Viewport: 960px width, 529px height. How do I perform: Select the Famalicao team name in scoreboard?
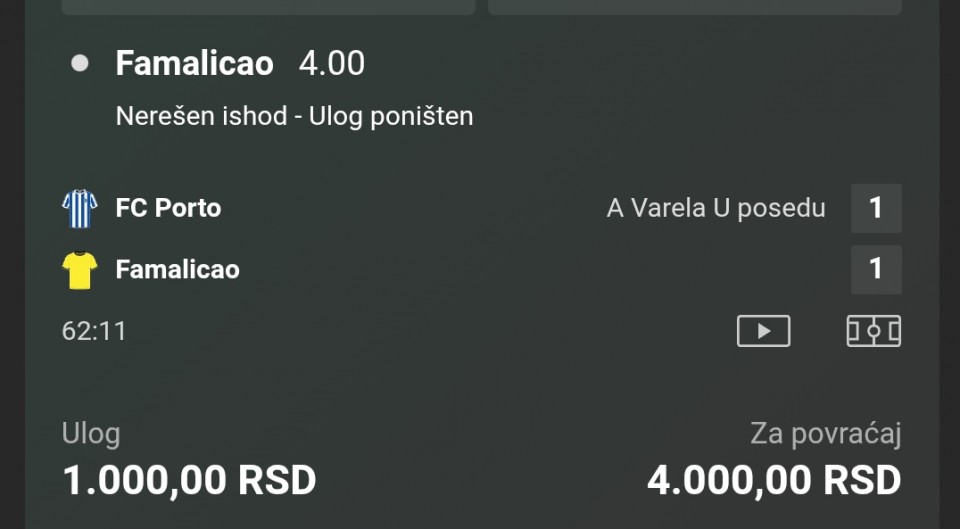pyautogui.click(x=177, y=269)
